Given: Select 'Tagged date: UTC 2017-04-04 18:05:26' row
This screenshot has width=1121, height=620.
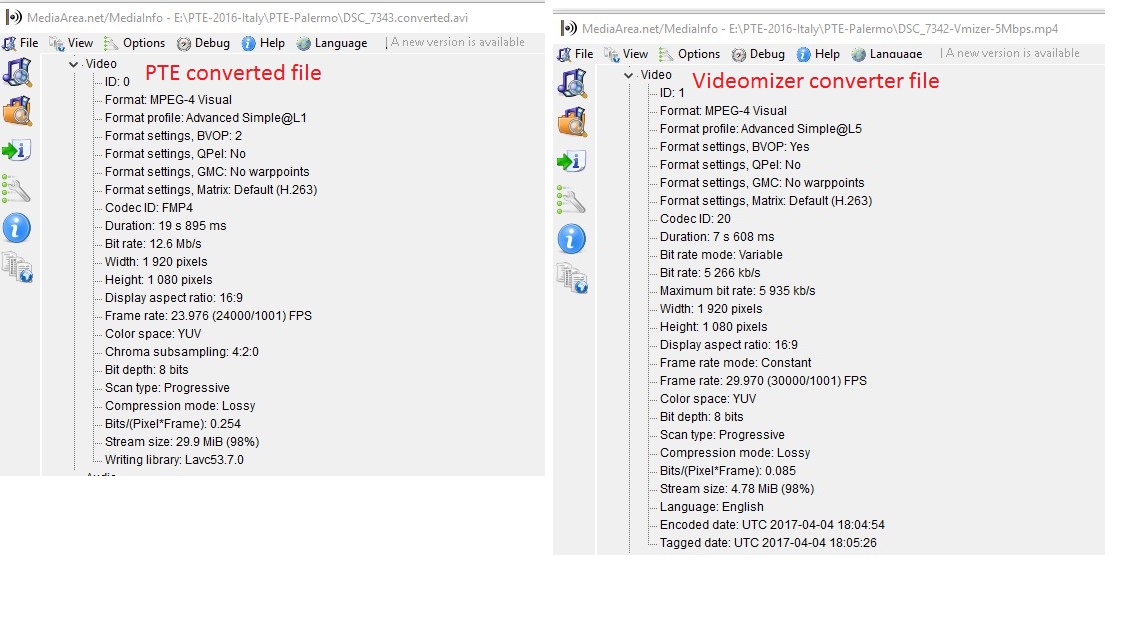Looking at the screenshot, I should click(x=769, y=543).
